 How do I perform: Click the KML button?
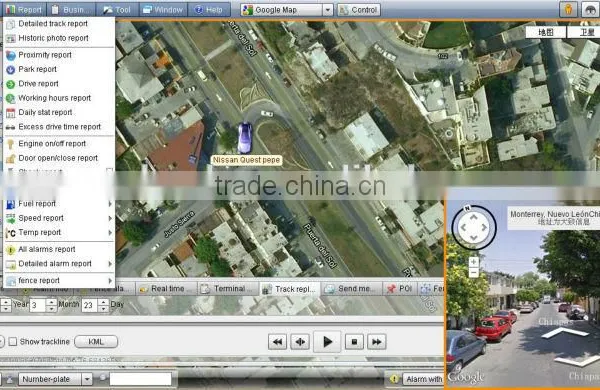96,341
